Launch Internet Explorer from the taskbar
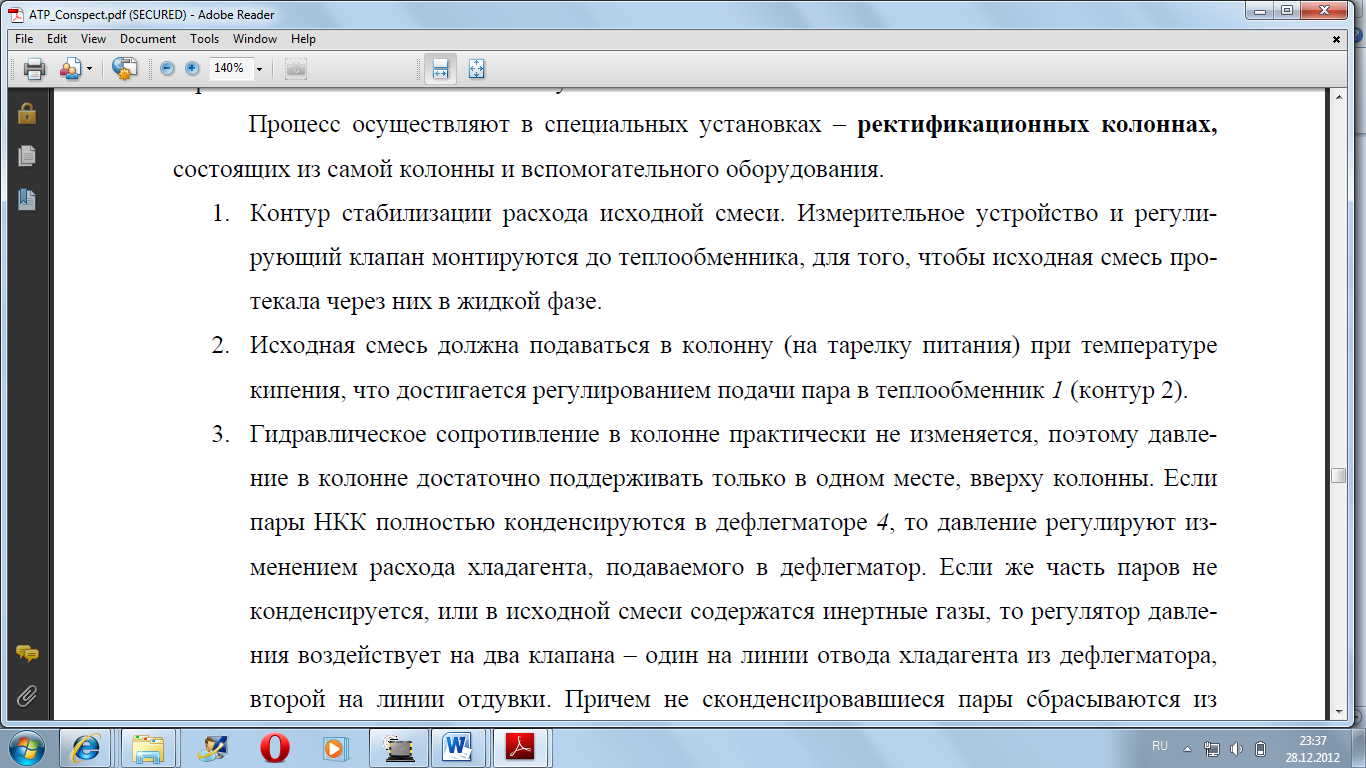 click(85, 747)
